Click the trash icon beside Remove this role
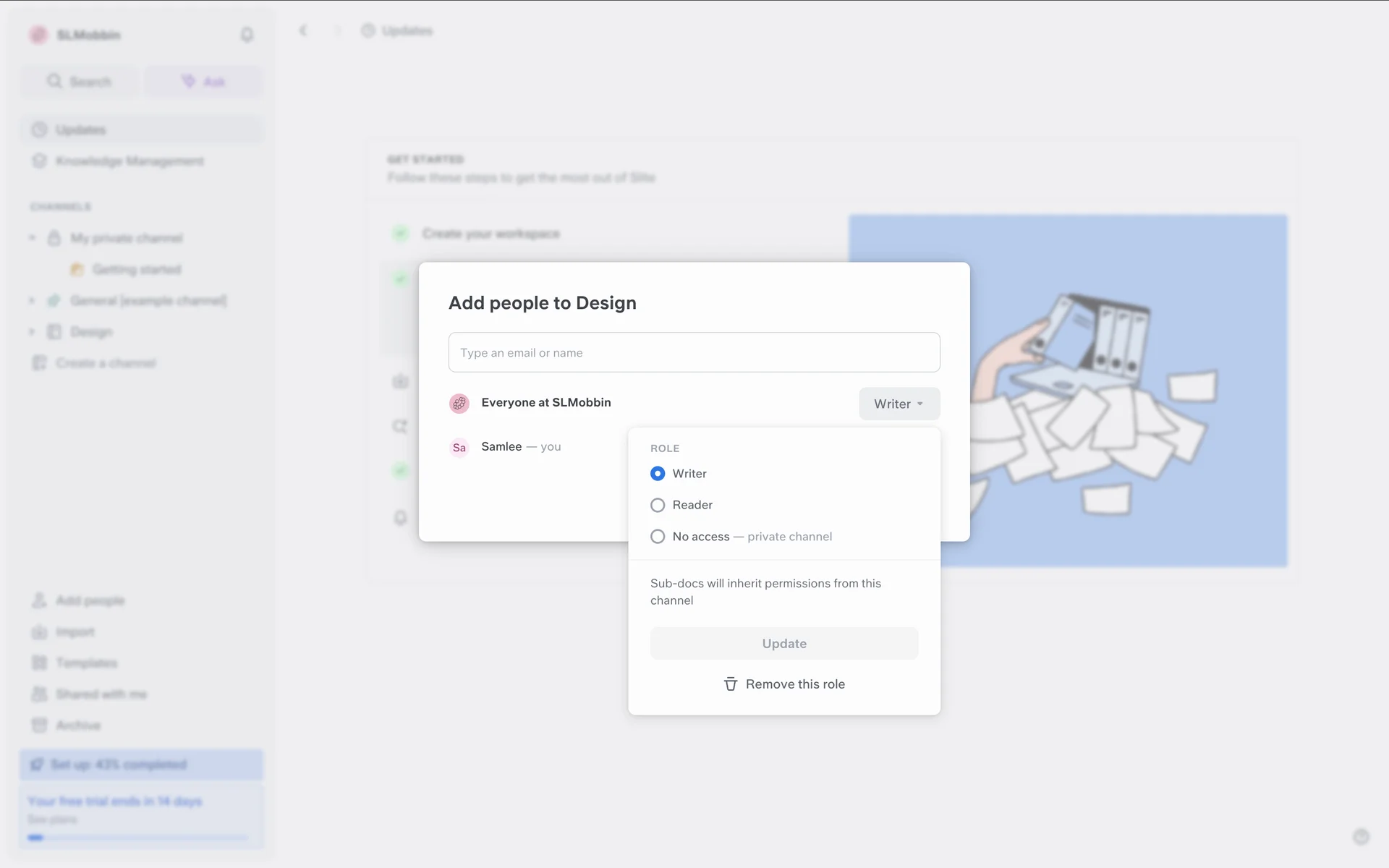The image size is (1389, 868). [731, 684]
